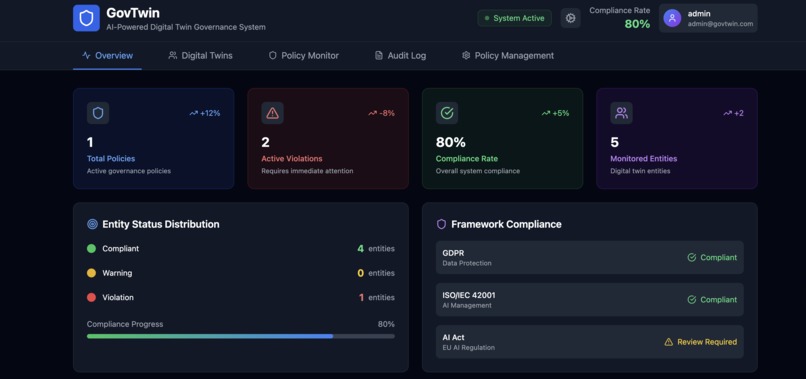Click the AI Act review warning icon
The image size is (806, 379).
point(669,341)
